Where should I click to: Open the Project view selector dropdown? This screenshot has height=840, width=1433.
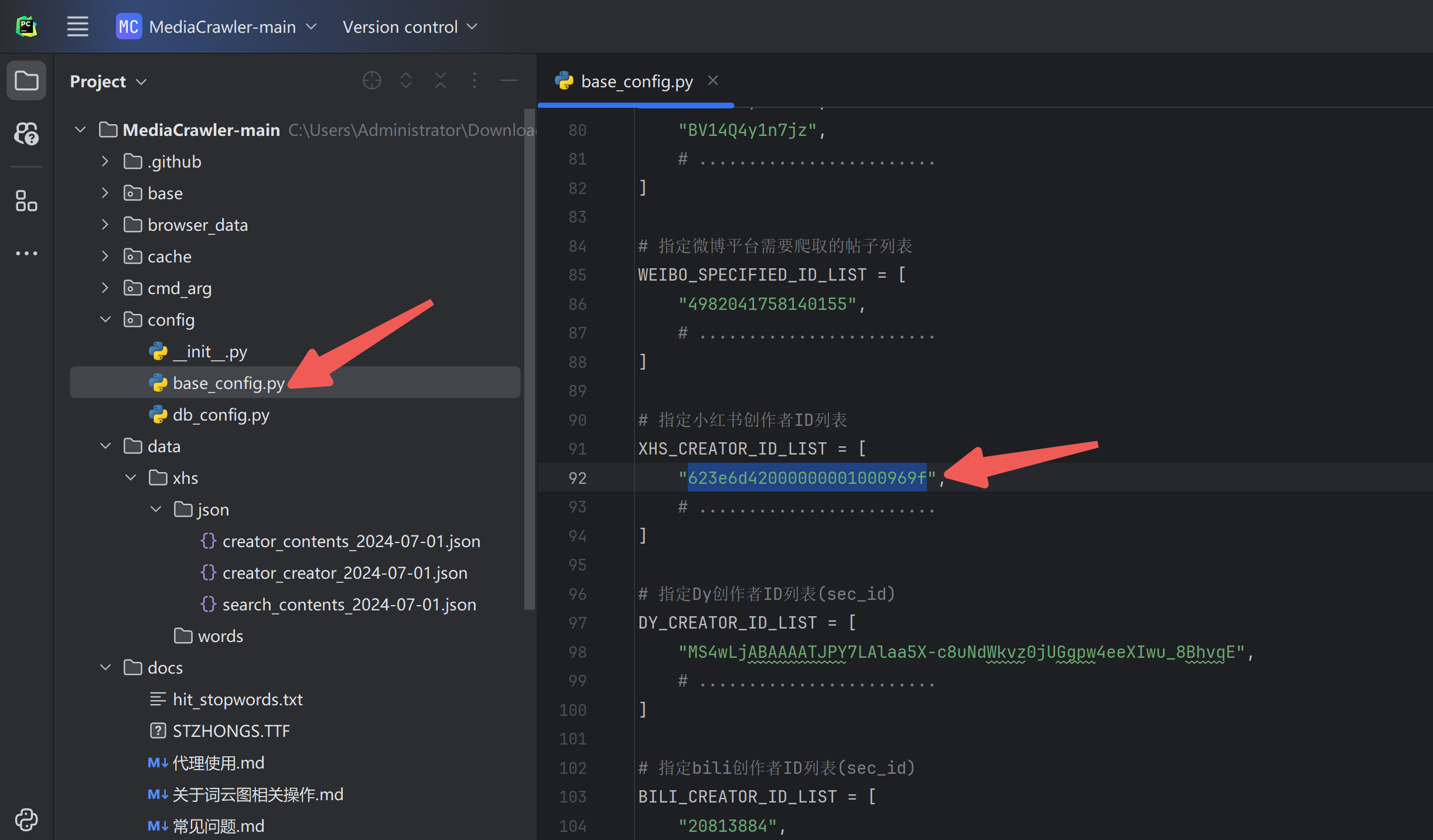(x=108, y=81)
